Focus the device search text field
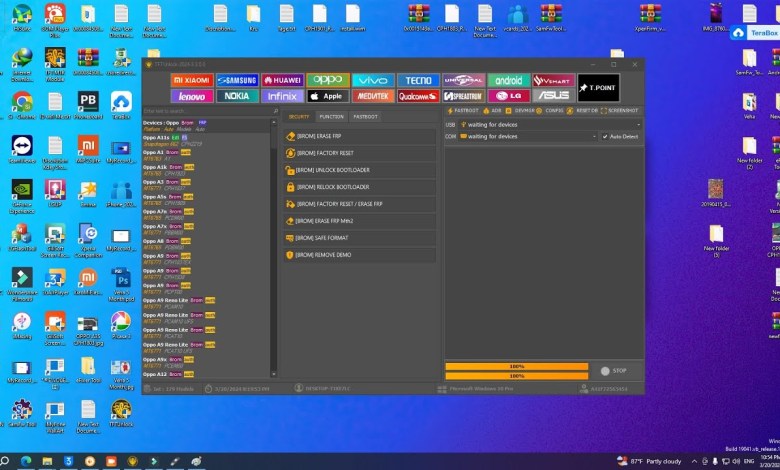This screenshot has width=780, height=470. 206,111
